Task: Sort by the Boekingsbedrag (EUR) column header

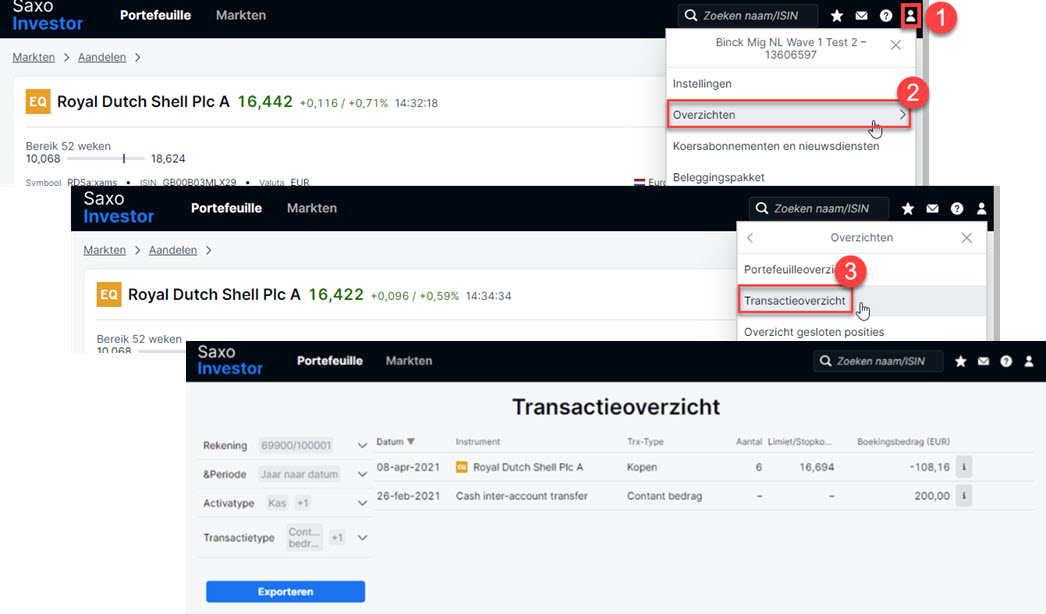Action: (903, 442)
